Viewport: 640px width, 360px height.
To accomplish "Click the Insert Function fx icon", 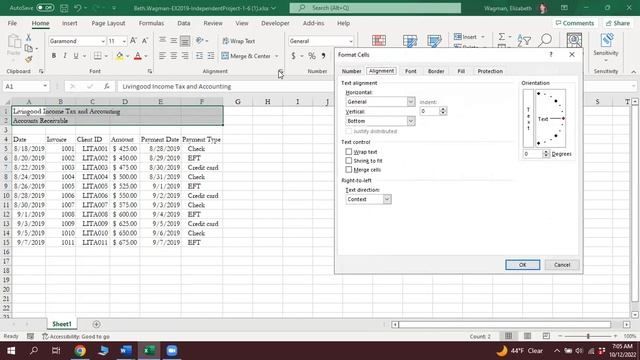I will pyautogui.click(x=107, y=86).
